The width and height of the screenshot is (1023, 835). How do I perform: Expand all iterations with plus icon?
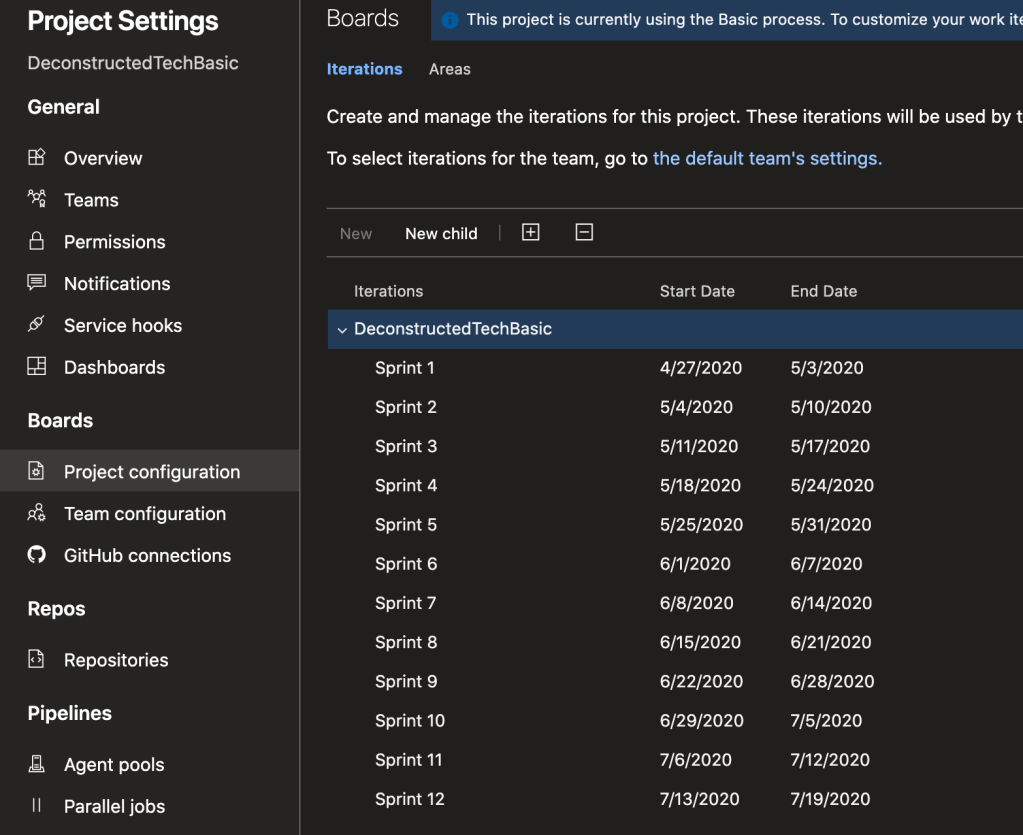coord(531,232)
